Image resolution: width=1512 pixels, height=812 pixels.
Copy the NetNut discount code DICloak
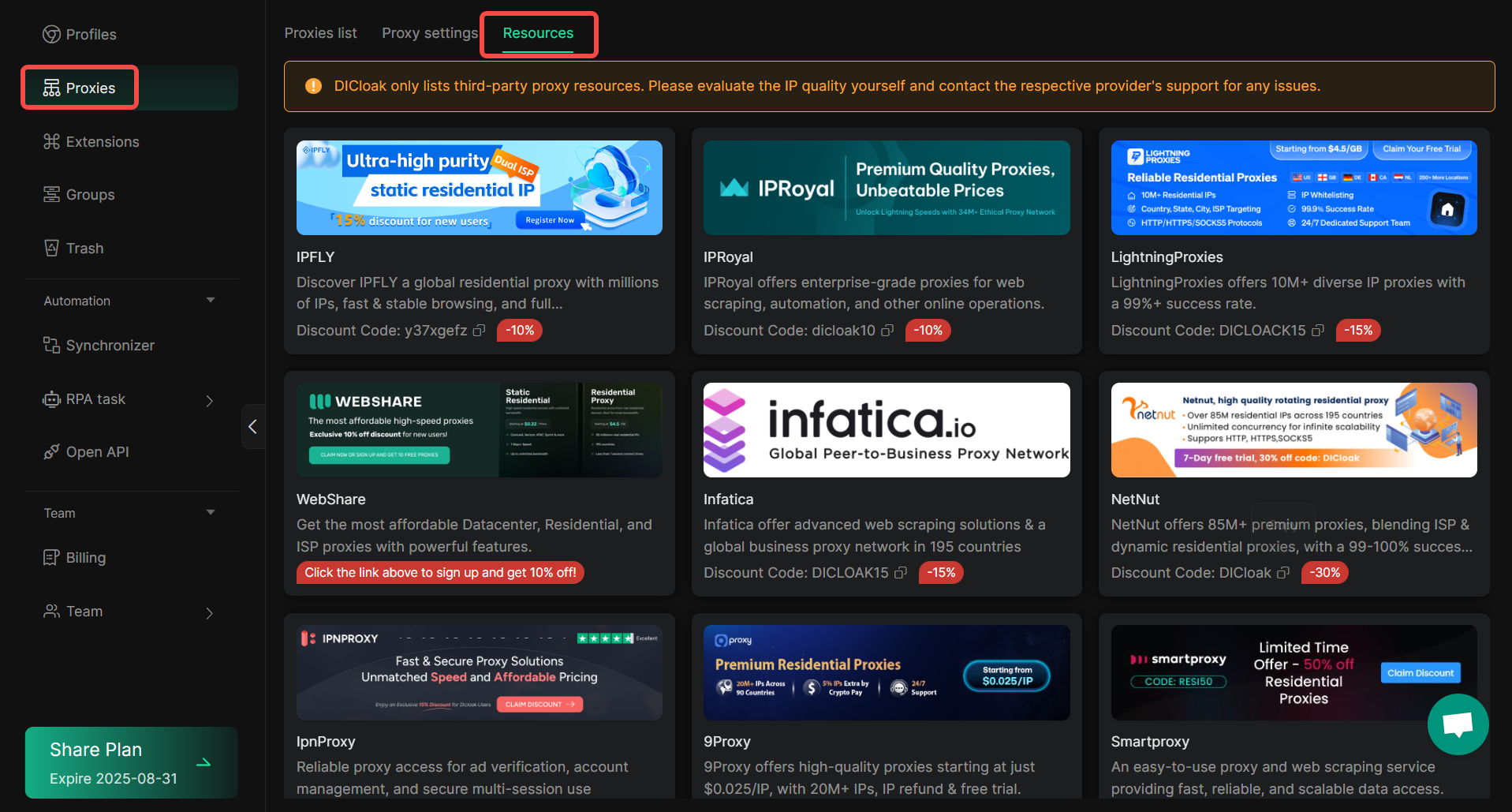tap(1283, 573)
